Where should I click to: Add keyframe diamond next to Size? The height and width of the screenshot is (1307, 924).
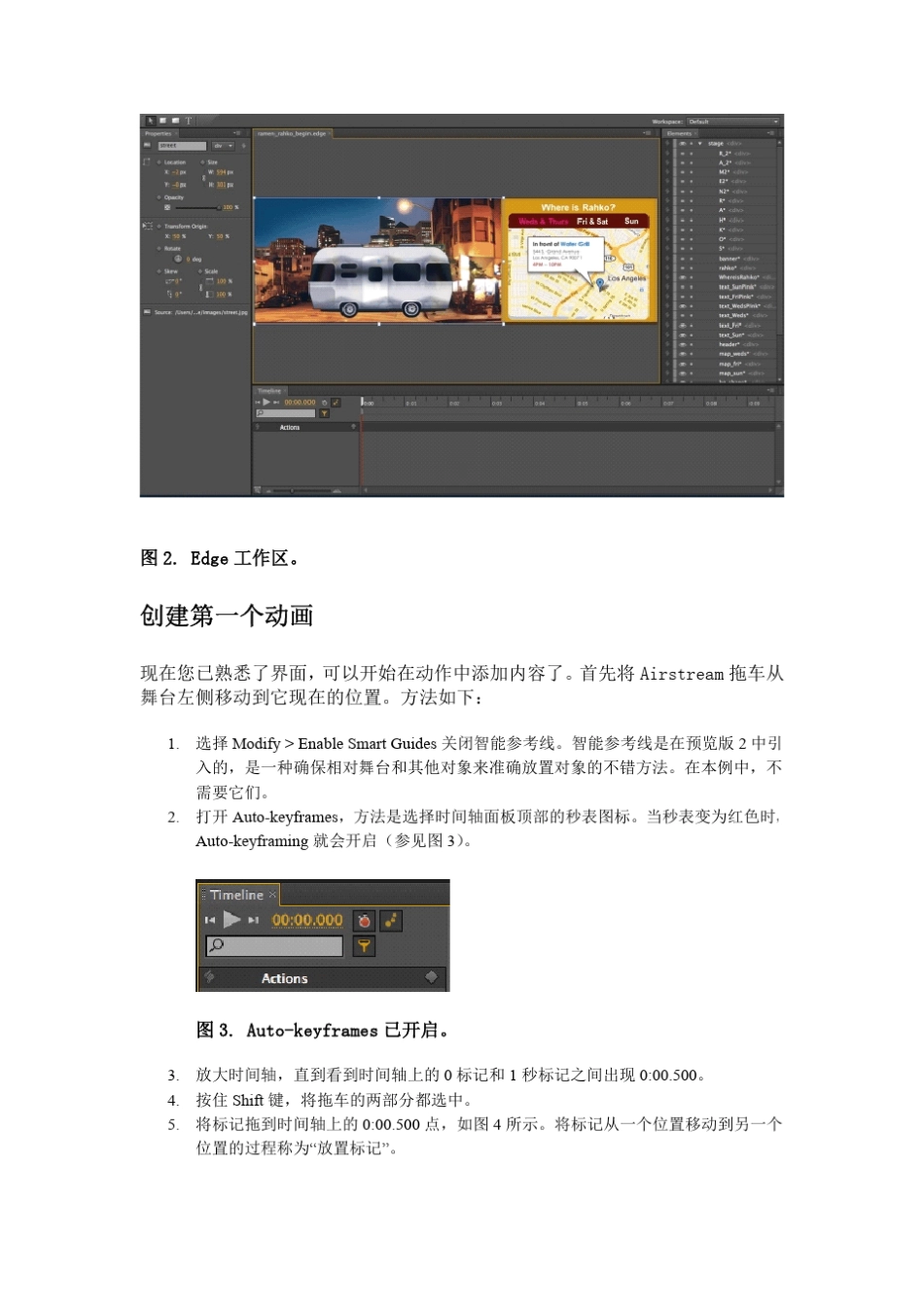(202, 162)
